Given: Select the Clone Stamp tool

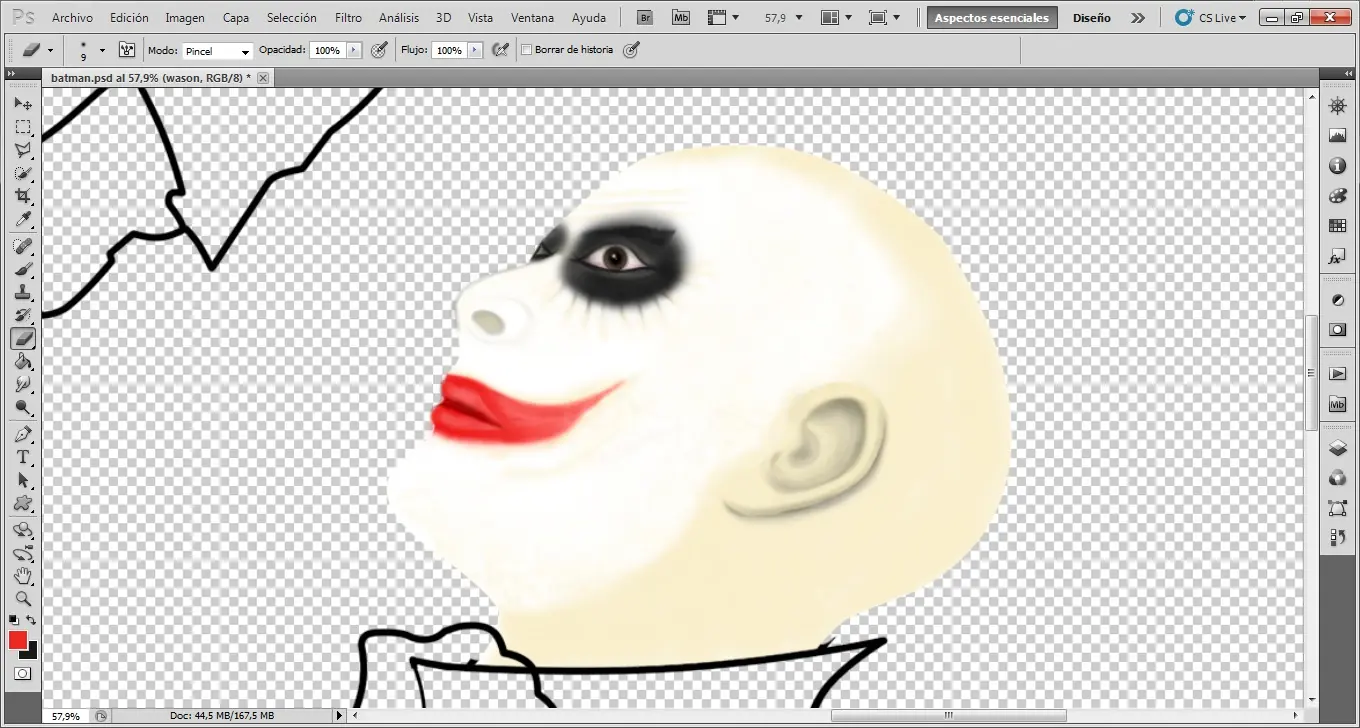Looking at the screenshot, I should pyautogui.click(x=22, y=291).
